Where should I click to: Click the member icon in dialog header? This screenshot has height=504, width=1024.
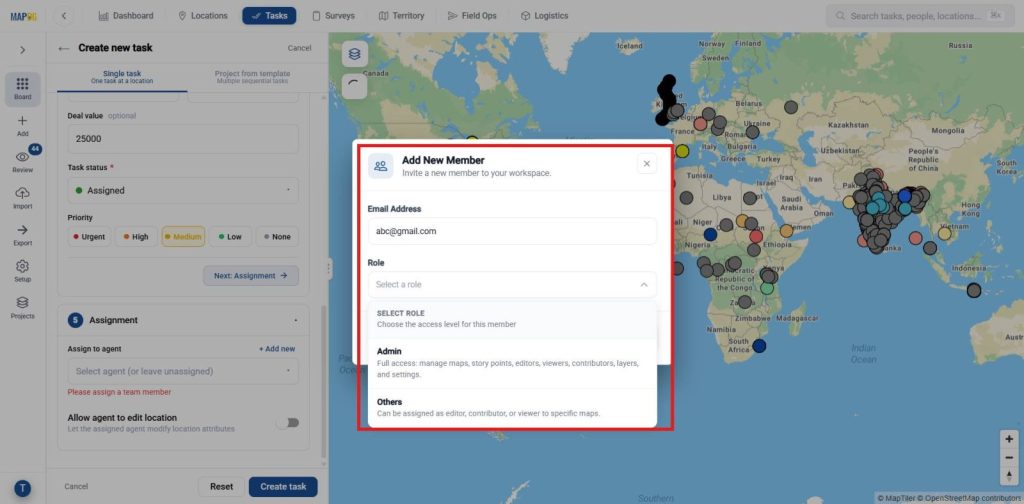(381, 166)
